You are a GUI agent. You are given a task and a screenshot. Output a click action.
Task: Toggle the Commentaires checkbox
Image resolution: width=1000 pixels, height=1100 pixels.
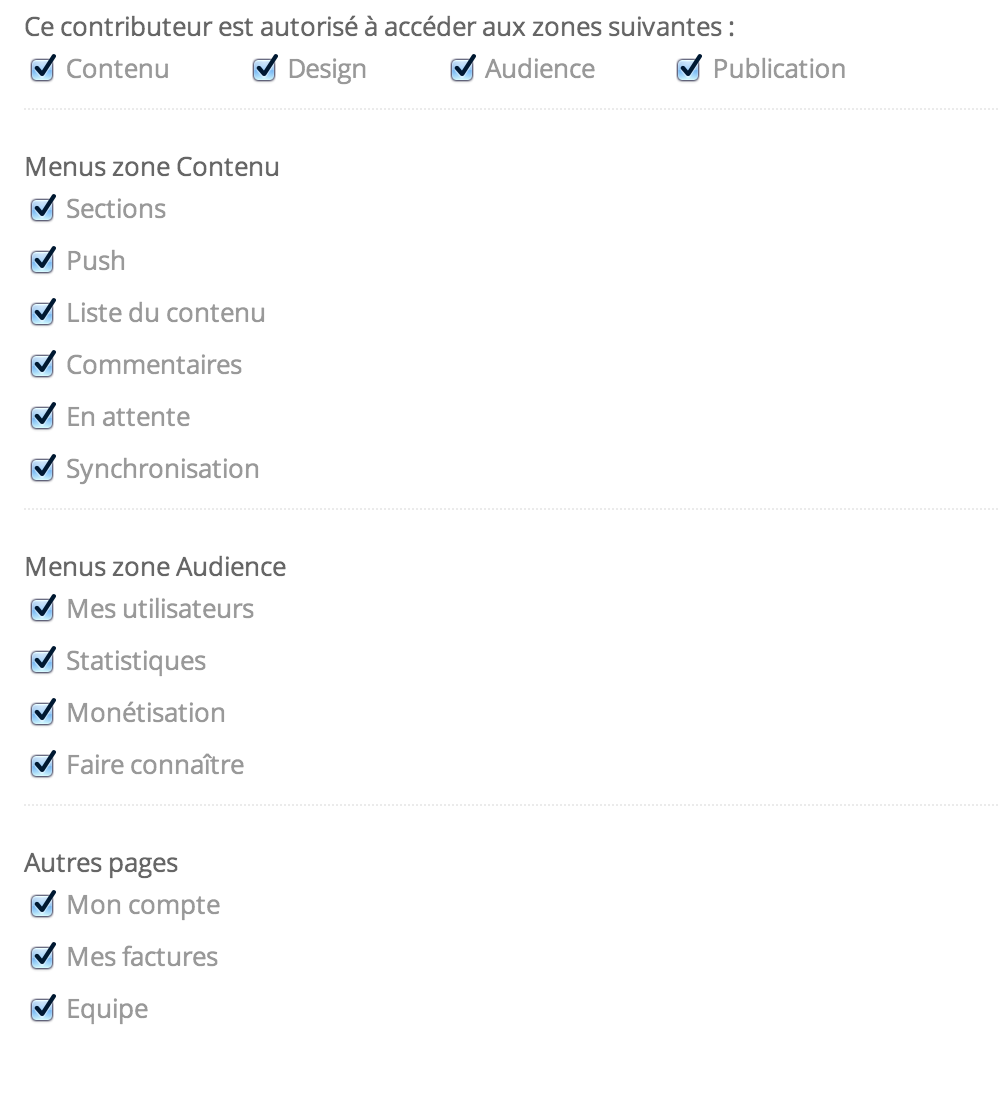click(x=42, y=366)
